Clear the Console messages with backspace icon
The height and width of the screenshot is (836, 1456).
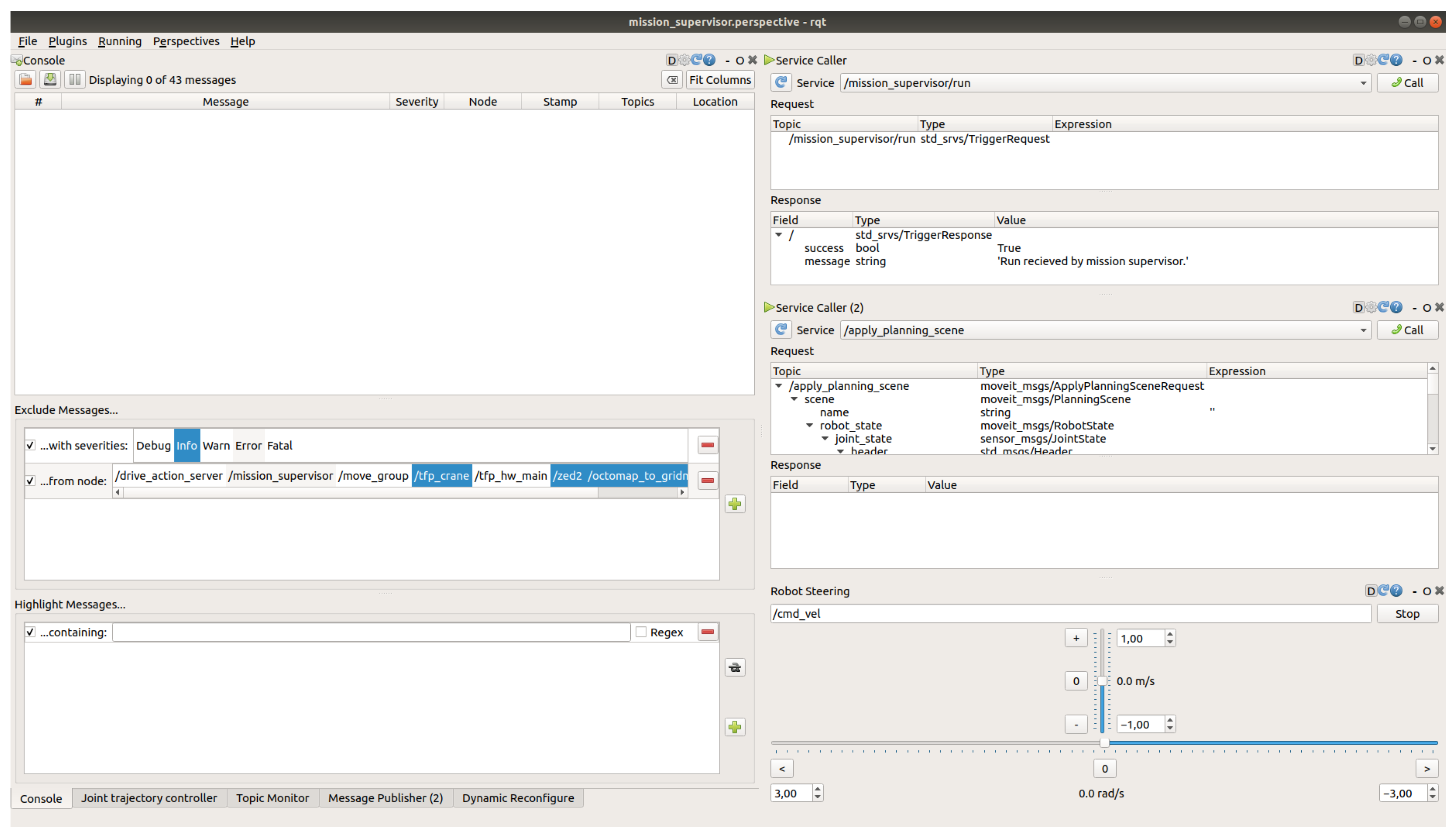point(671,80)
